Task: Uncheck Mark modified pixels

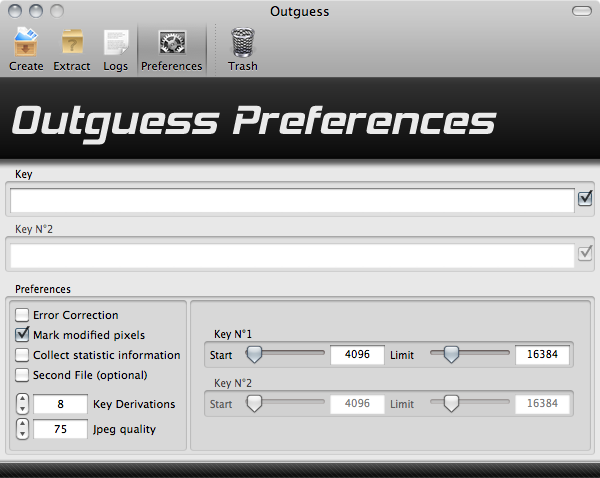Action: point(22,335)
